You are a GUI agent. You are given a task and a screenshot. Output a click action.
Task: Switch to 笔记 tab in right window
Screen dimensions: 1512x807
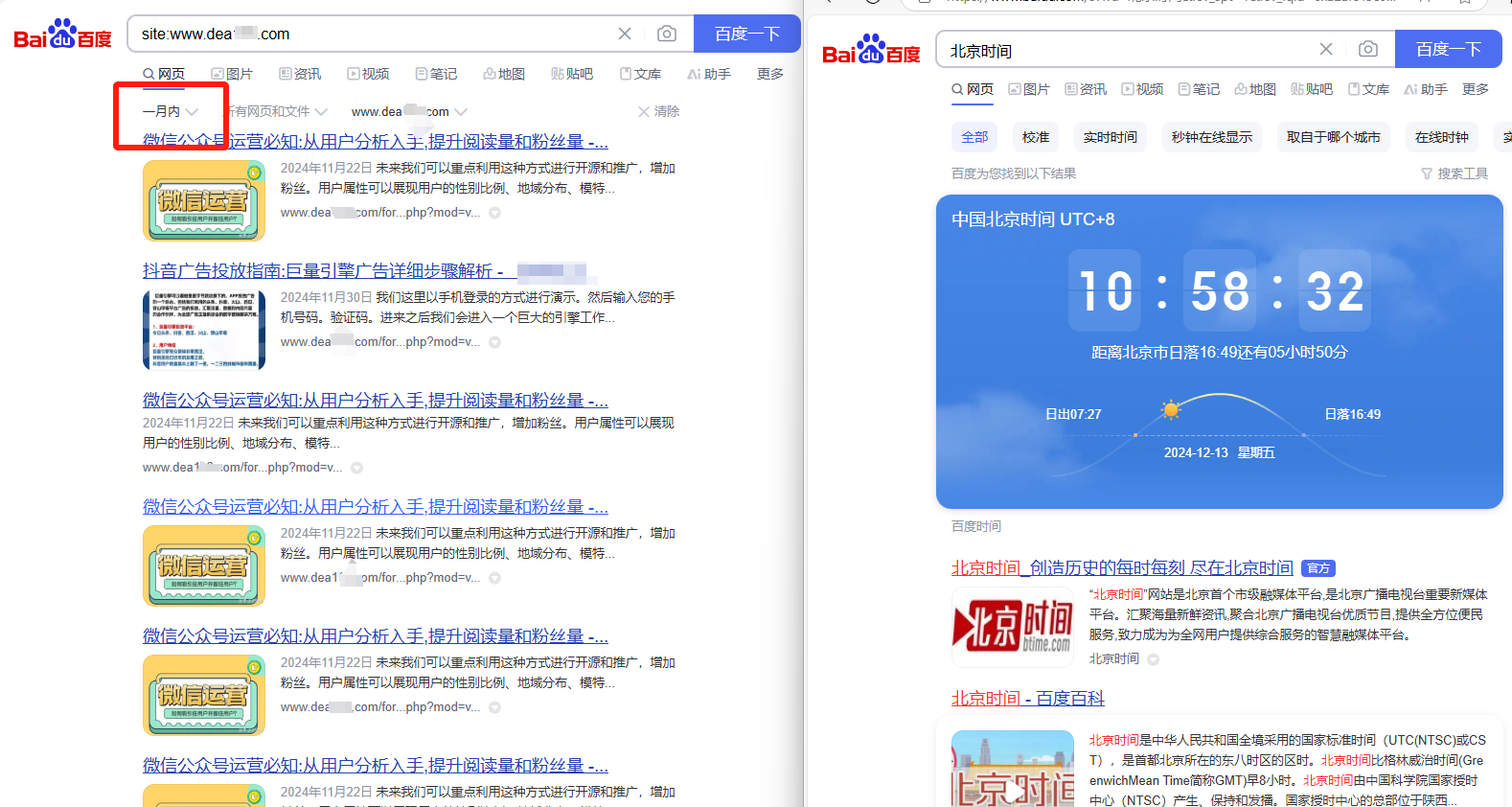click(x=1199, y=89)
